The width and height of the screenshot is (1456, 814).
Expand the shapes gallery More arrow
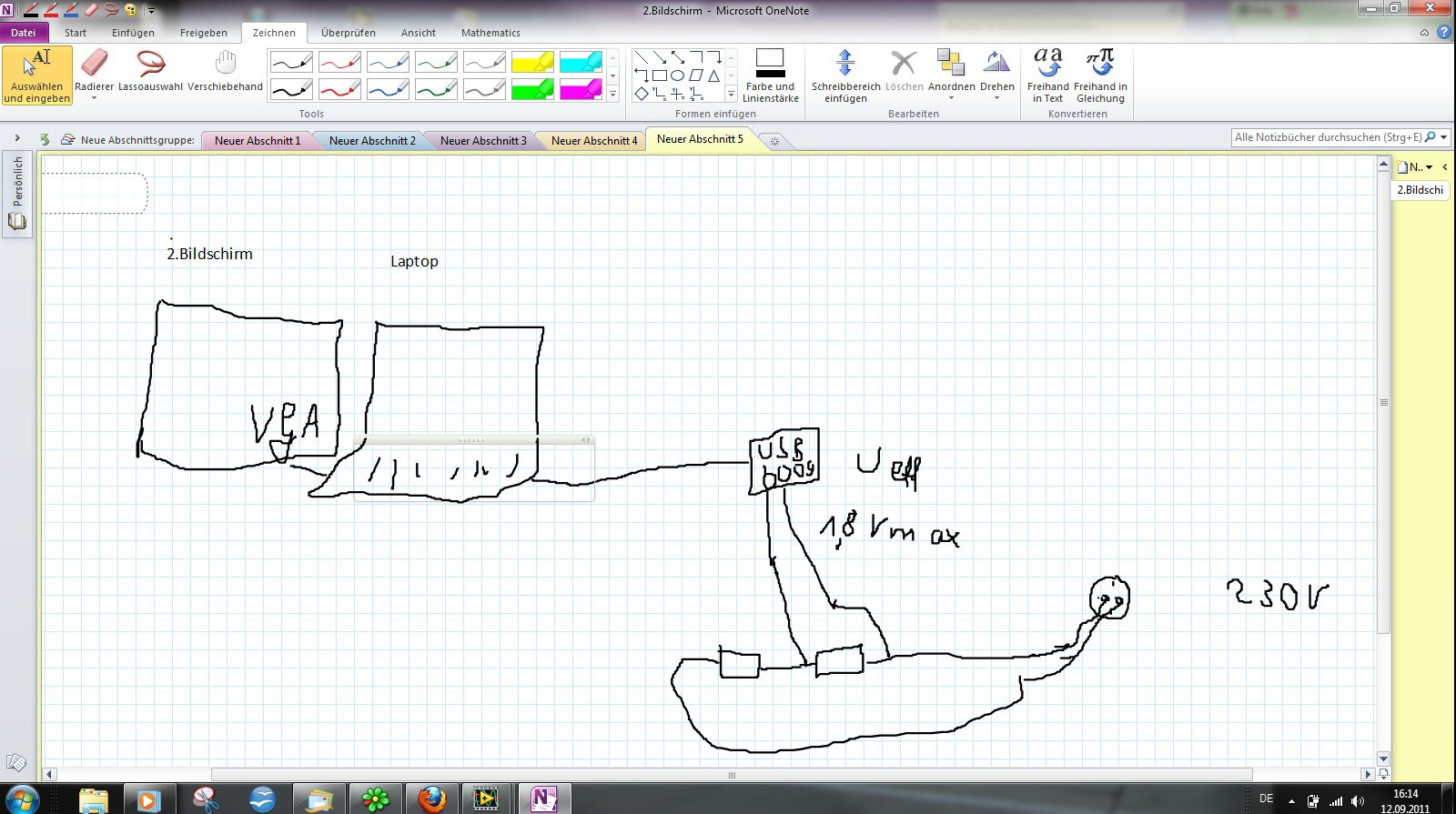[x=732, y=94]
